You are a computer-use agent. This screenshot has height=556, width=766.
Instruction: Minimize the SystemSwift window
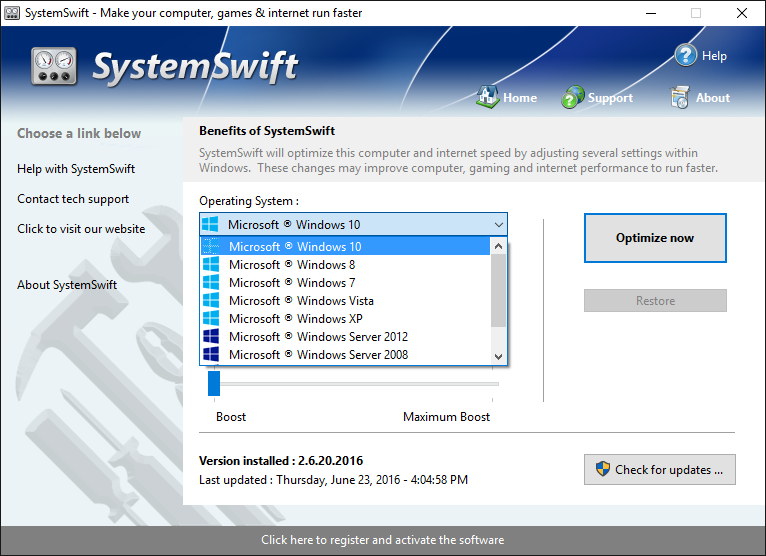point(651,13)
